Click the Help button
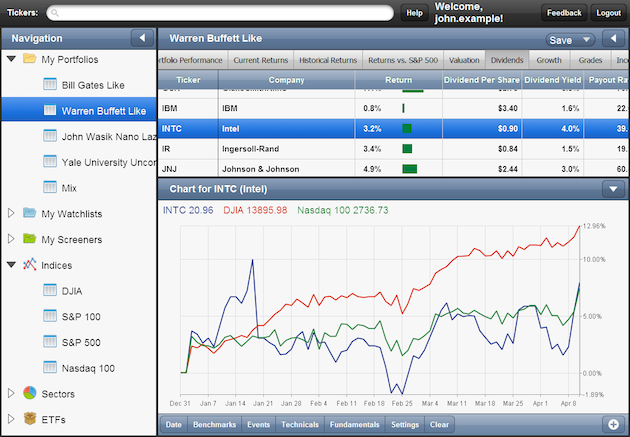This screenshot has height=437, width=630. [414, 13]
